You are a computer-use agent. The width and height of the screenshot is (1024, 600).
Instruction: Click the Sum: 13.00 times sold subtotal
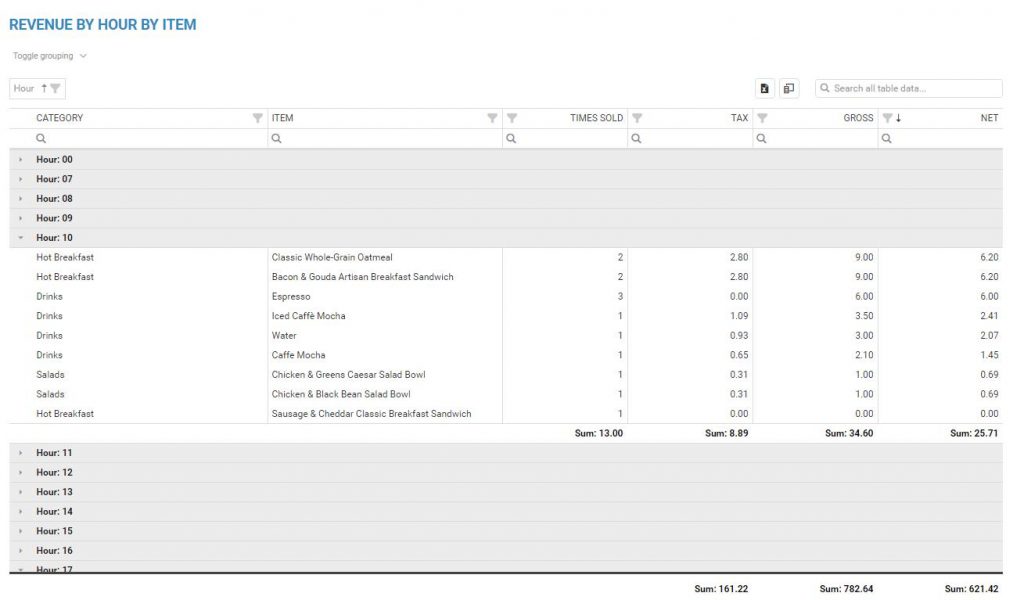[599, 433]
